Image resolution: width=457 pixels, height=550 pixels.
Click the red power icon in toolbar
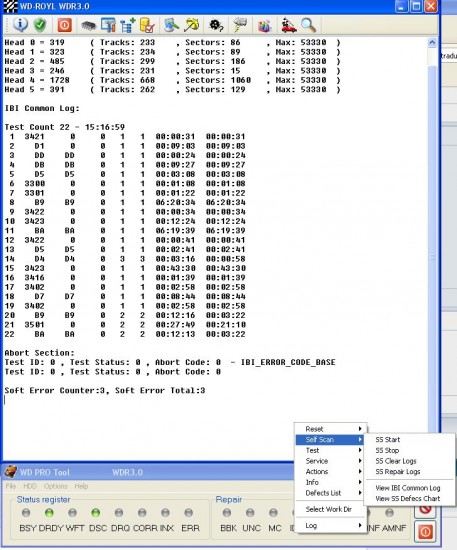65,25
